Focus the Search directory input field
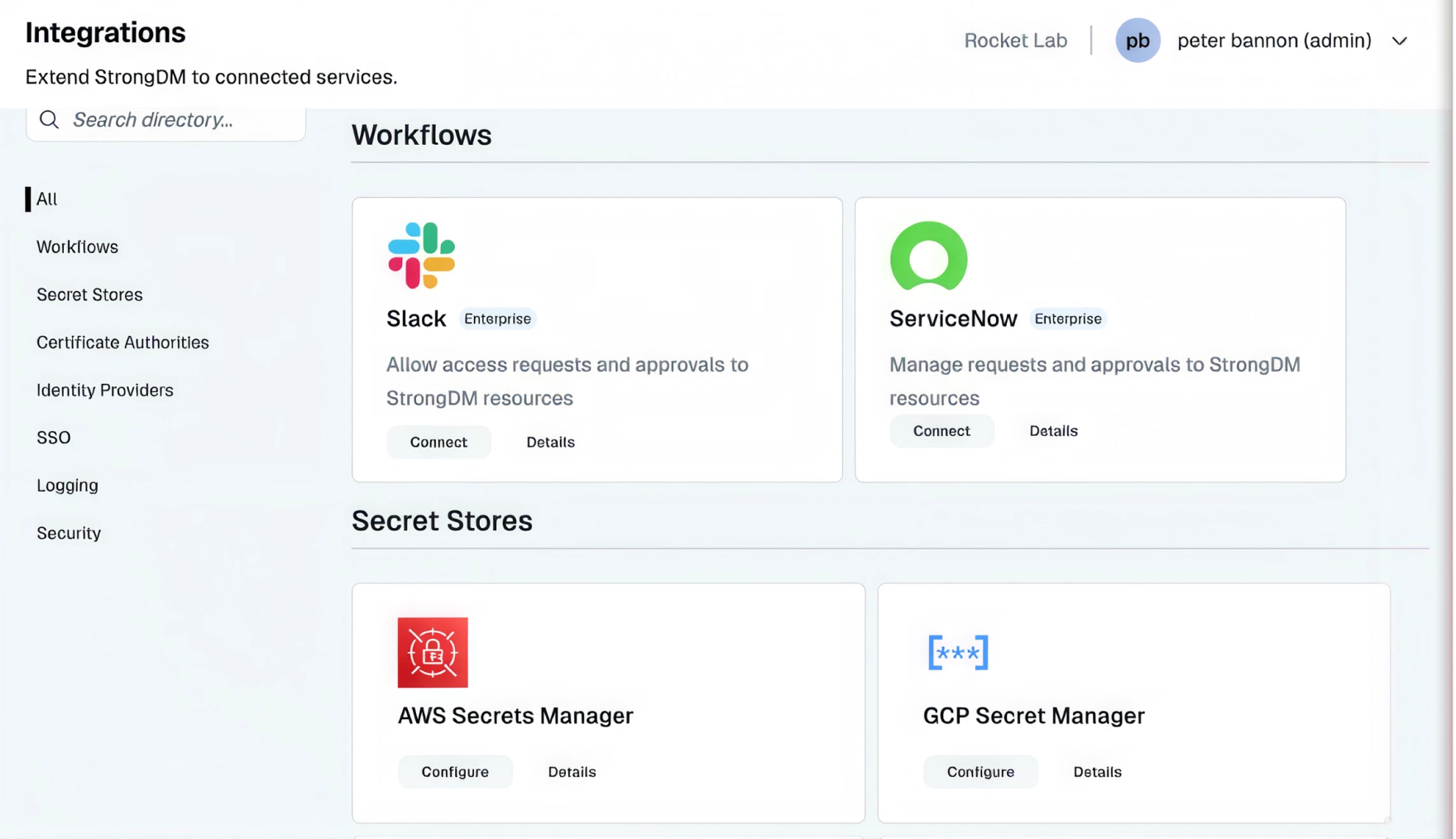 [x=165, y=121]
